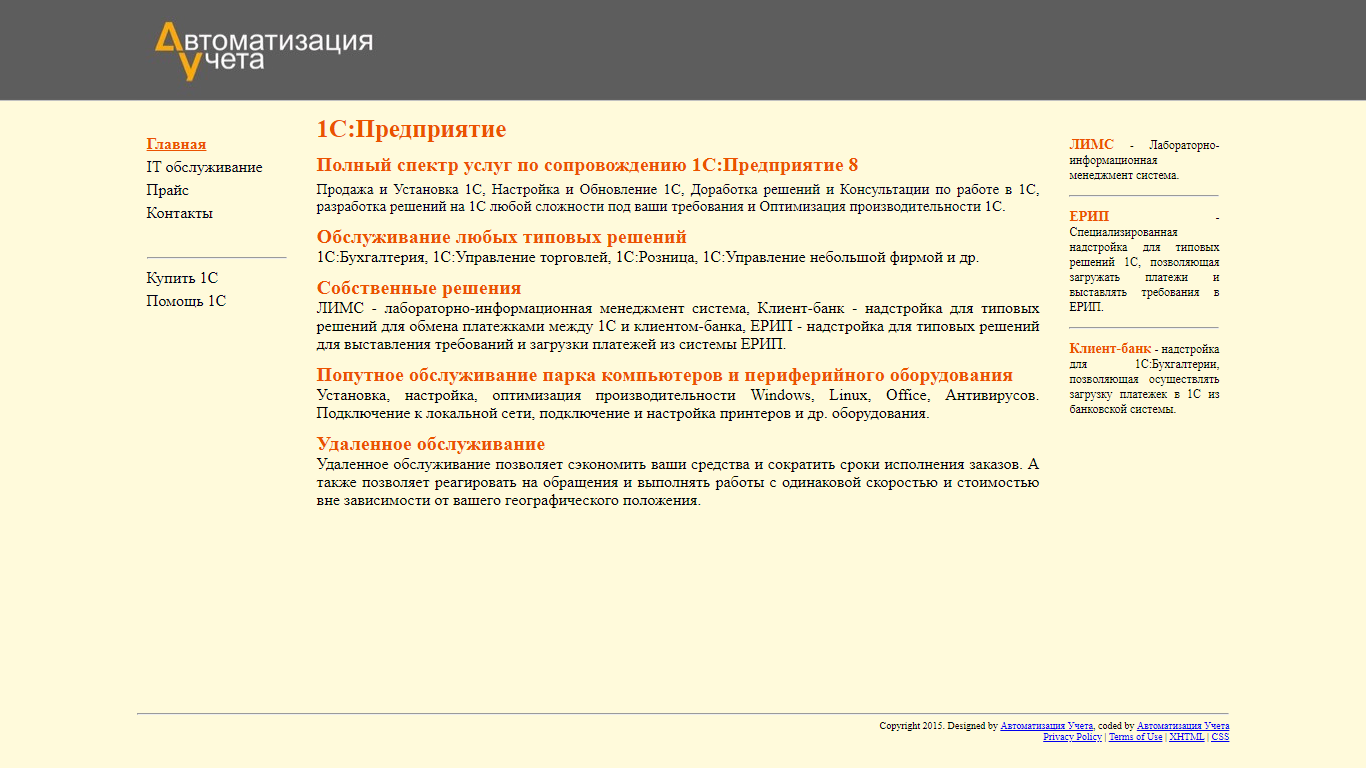Open the Terms of Use footer link
Screen dimensions: 1366x768
pos(1135,737)
